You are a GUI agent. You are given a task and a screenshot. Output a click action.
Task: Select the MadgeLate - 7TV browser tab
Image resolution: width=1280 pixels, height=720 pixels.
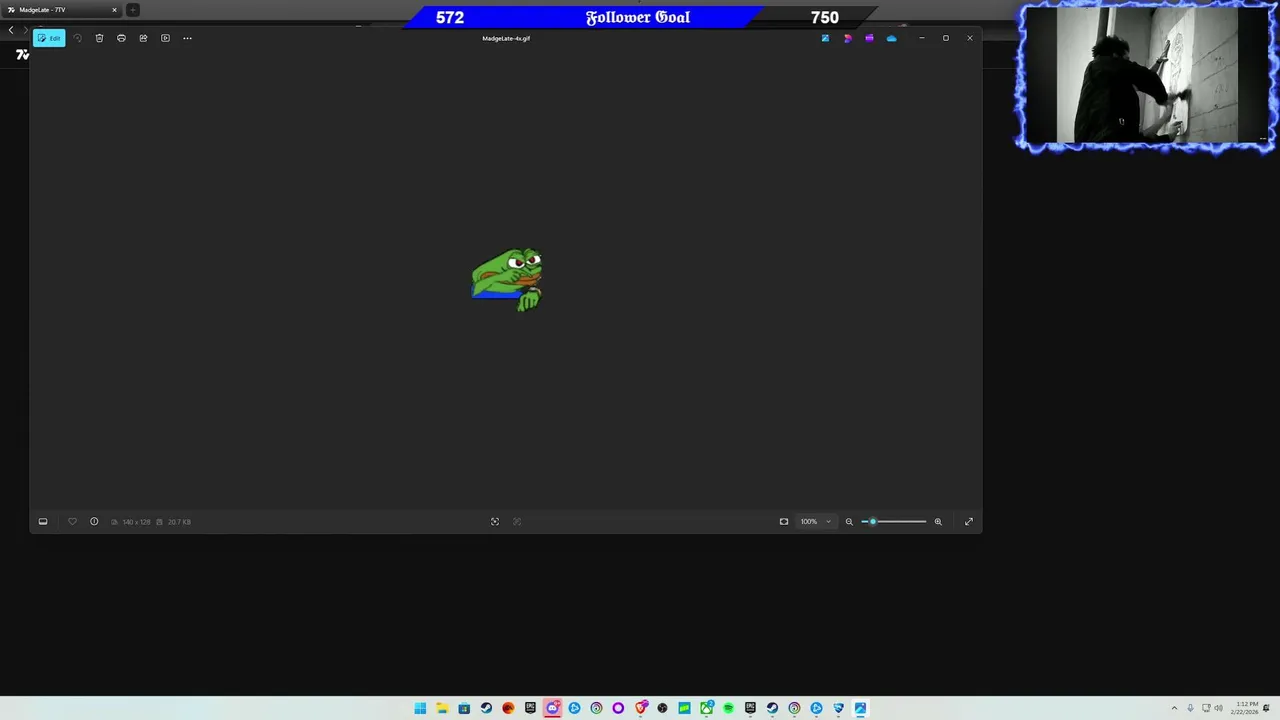tap(60, 10)
